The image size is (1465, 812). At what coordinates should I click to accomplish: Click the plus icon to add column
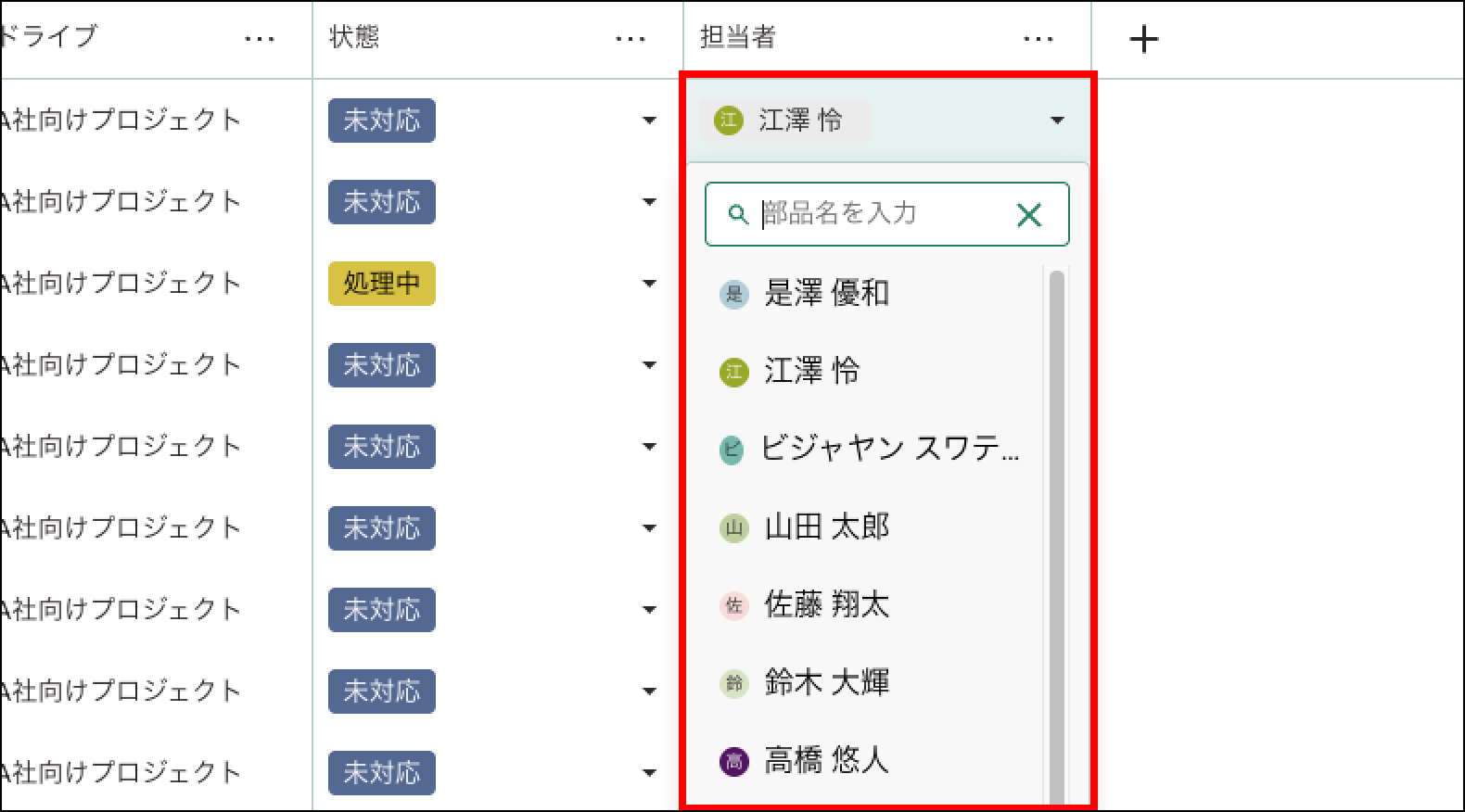pyautogui.click(x=1143, y=39)
